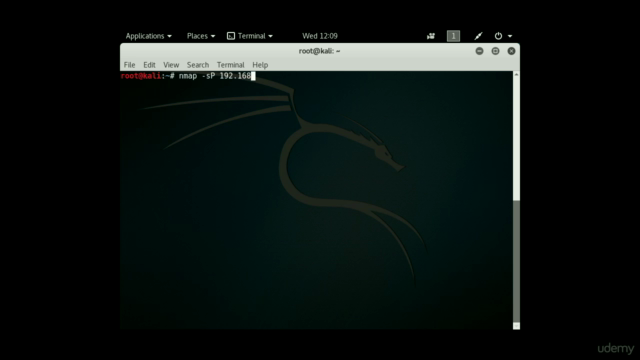Close the root@kali terminal window
The width and height of the screenshot is (640, 360).
click(511, 51)
